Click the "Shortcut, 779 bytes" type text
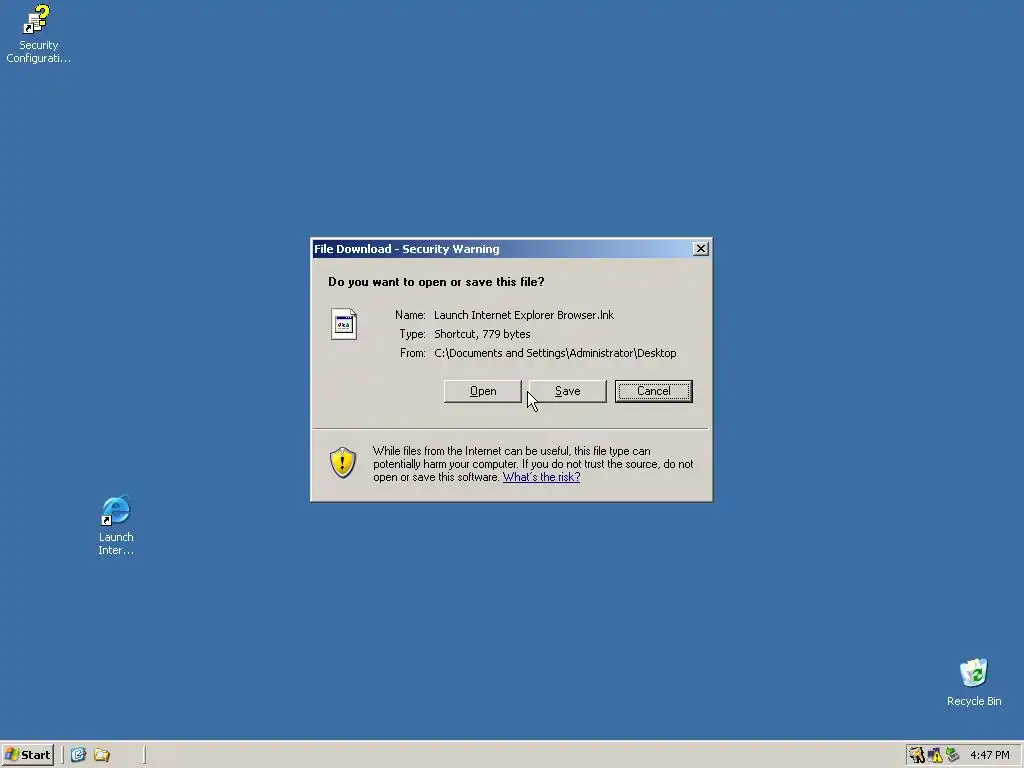This screenshot has height=768, width=1024. [x=482, y=334]
